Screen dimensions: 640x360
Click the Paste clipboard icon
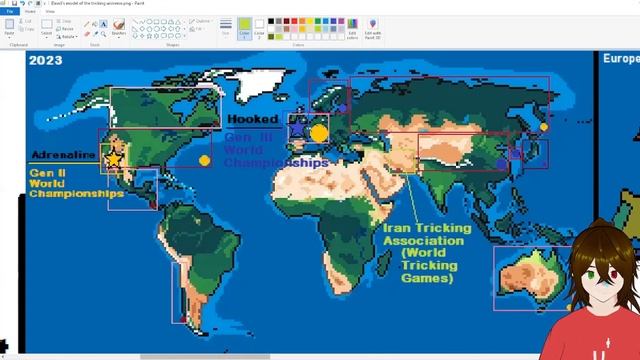(9, 24)
